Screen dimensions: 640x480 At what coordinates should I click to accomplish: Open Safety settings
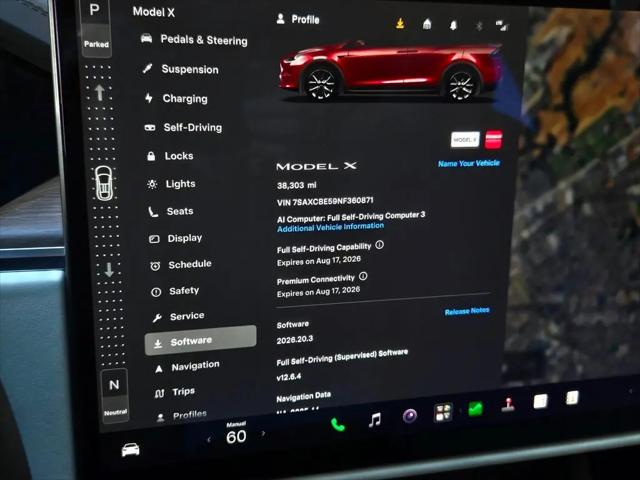(x=175, y=291)
